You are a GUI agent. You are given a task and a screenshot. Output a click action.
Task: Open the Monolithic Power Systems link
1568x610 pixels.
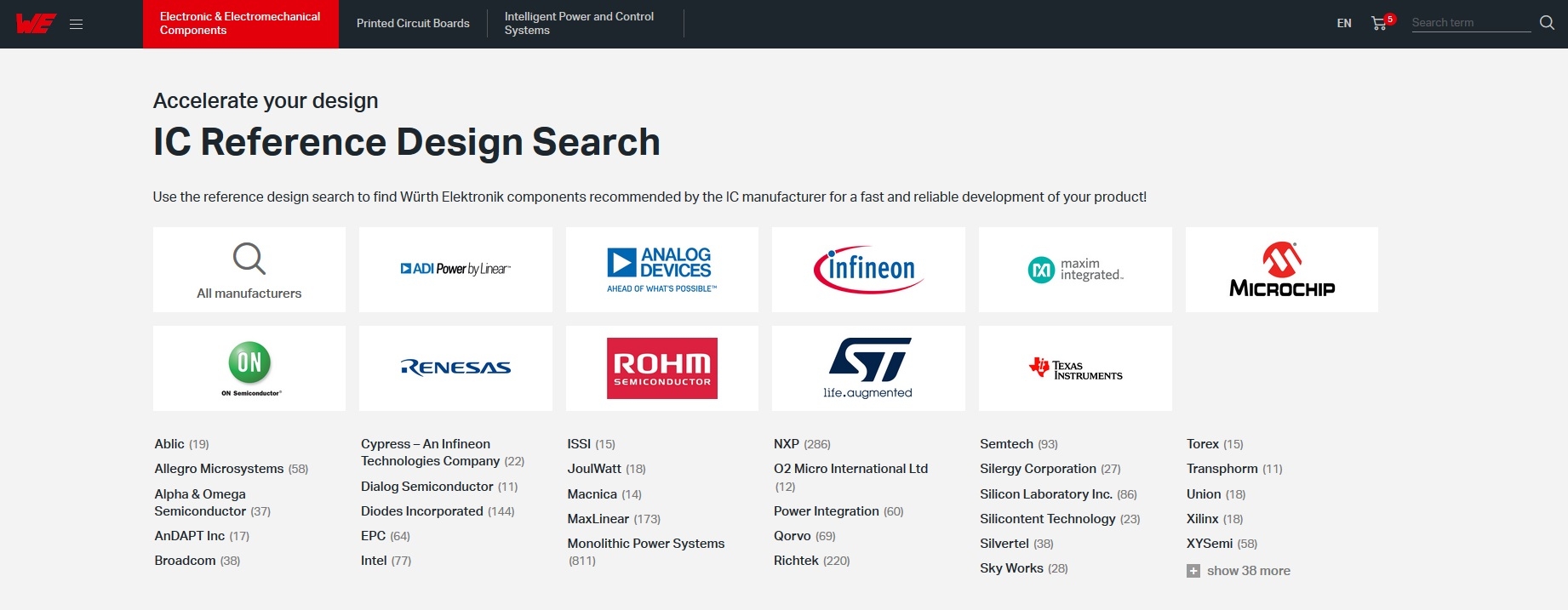click(645, 544)
